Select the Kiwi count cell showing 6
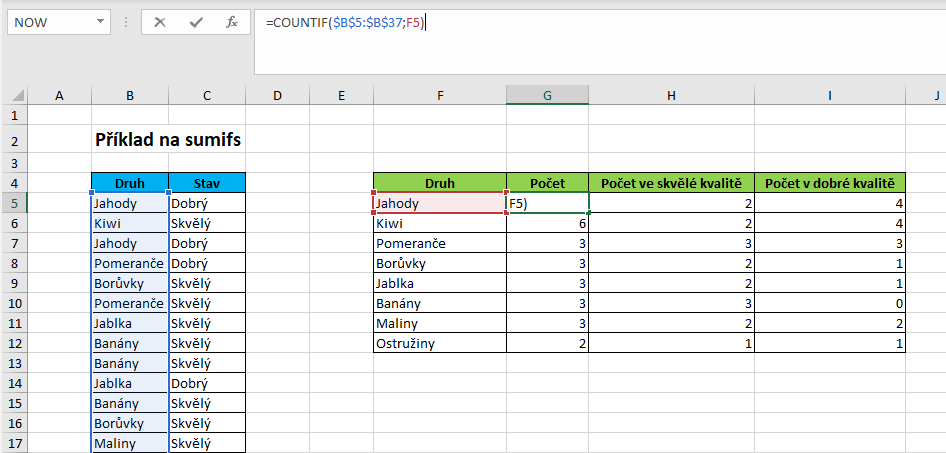Image resolution: width=946 pixels, height=453 pixels. click(547, 224)
